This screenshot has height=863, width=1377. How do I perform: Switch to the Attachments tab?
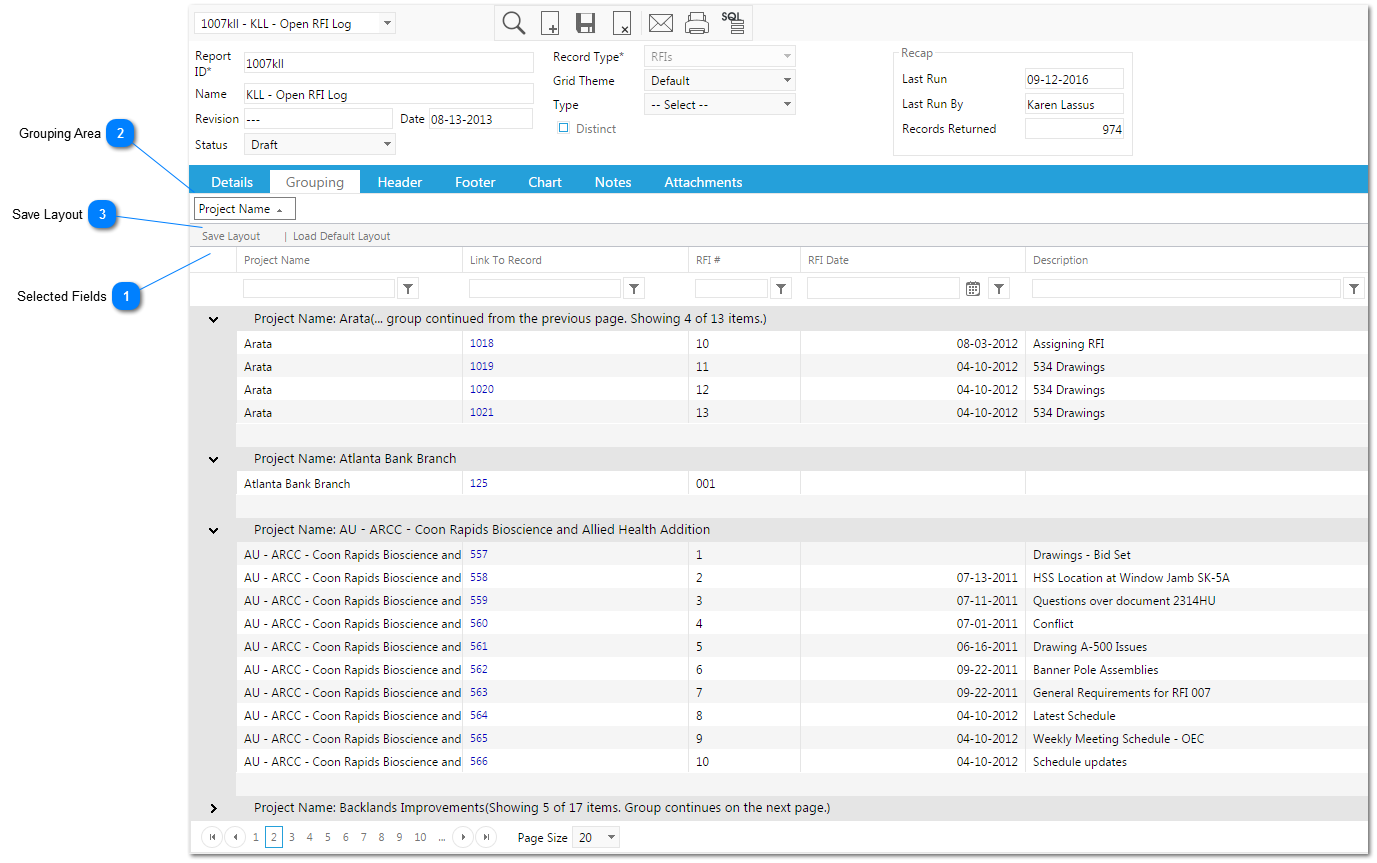[703, 182]
